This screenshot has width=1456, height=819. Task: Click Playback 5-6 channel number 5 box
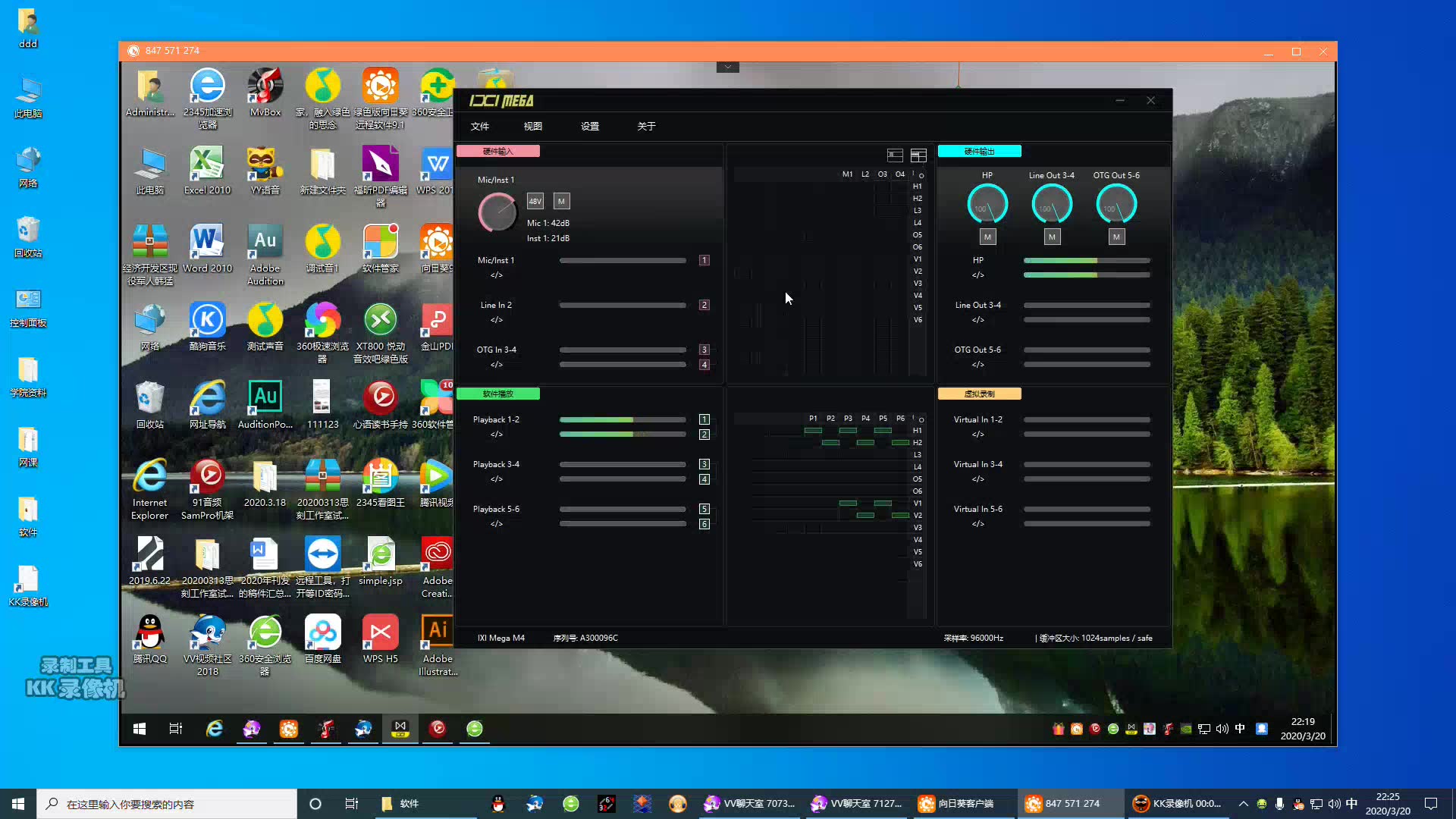coord(704,509)
